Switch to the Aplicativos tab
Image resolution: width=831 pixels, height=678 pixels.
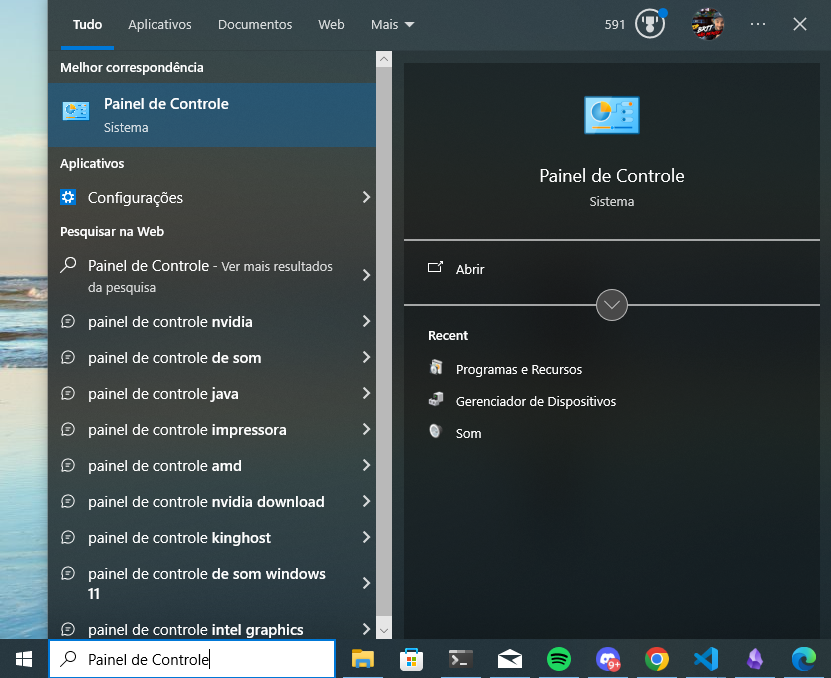pos(160,24)
